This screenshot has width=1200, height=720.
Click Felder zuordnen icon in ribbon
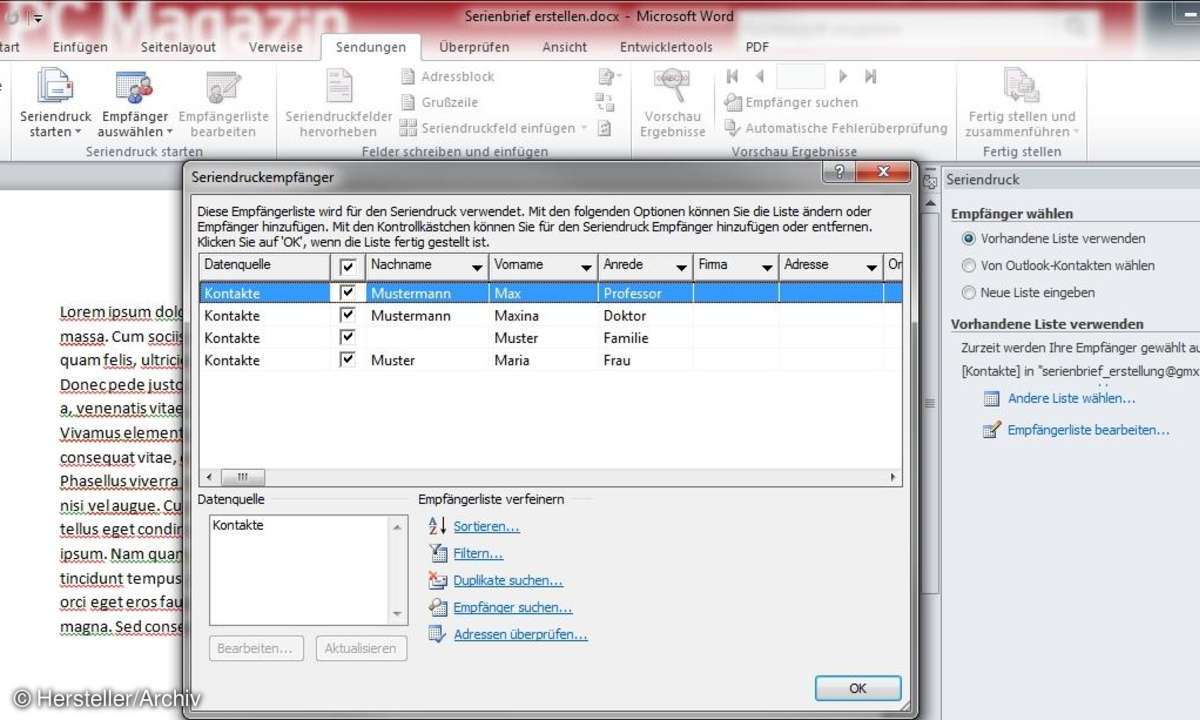click(x=604, y=102)
